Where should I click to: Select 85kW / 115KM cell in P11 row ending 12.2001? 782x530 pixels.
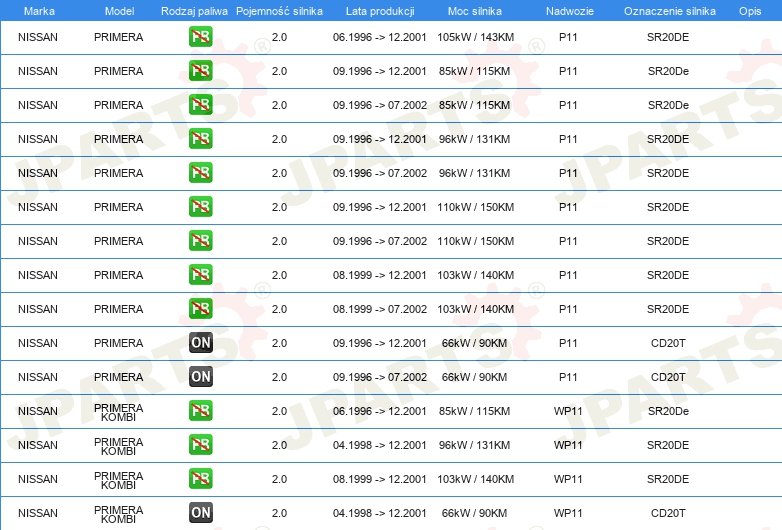[474, 71]
